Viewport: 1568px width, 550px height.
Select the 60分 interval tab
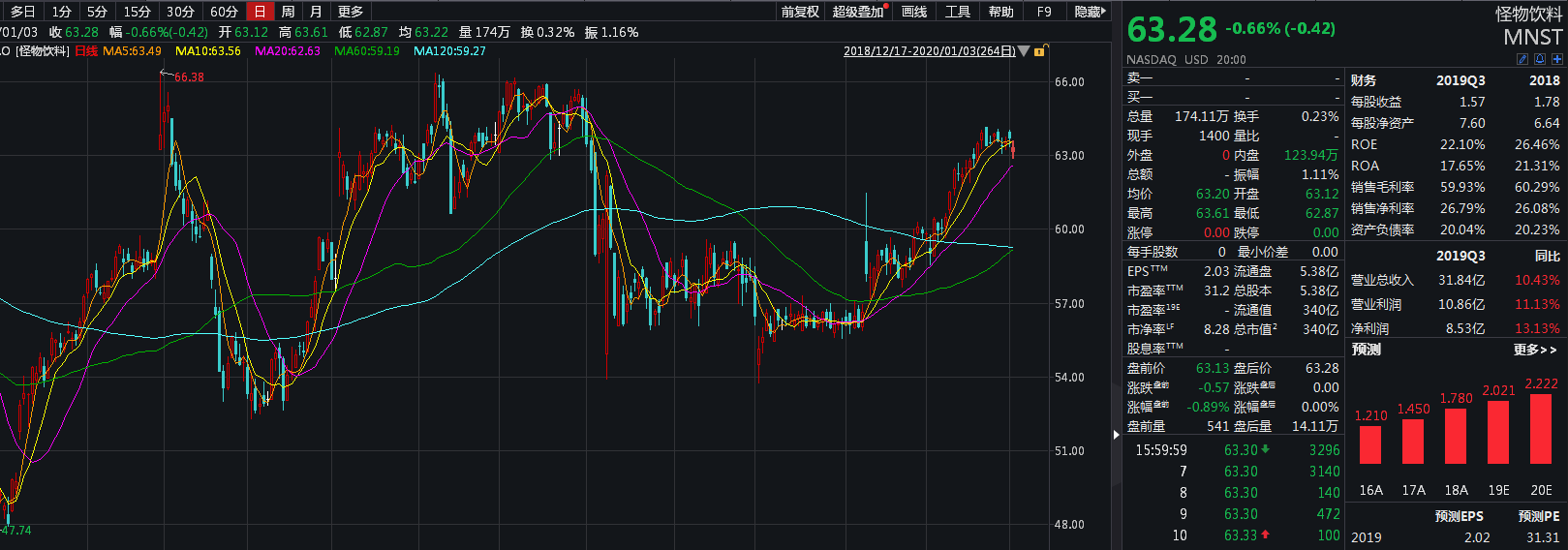[224, 12]
